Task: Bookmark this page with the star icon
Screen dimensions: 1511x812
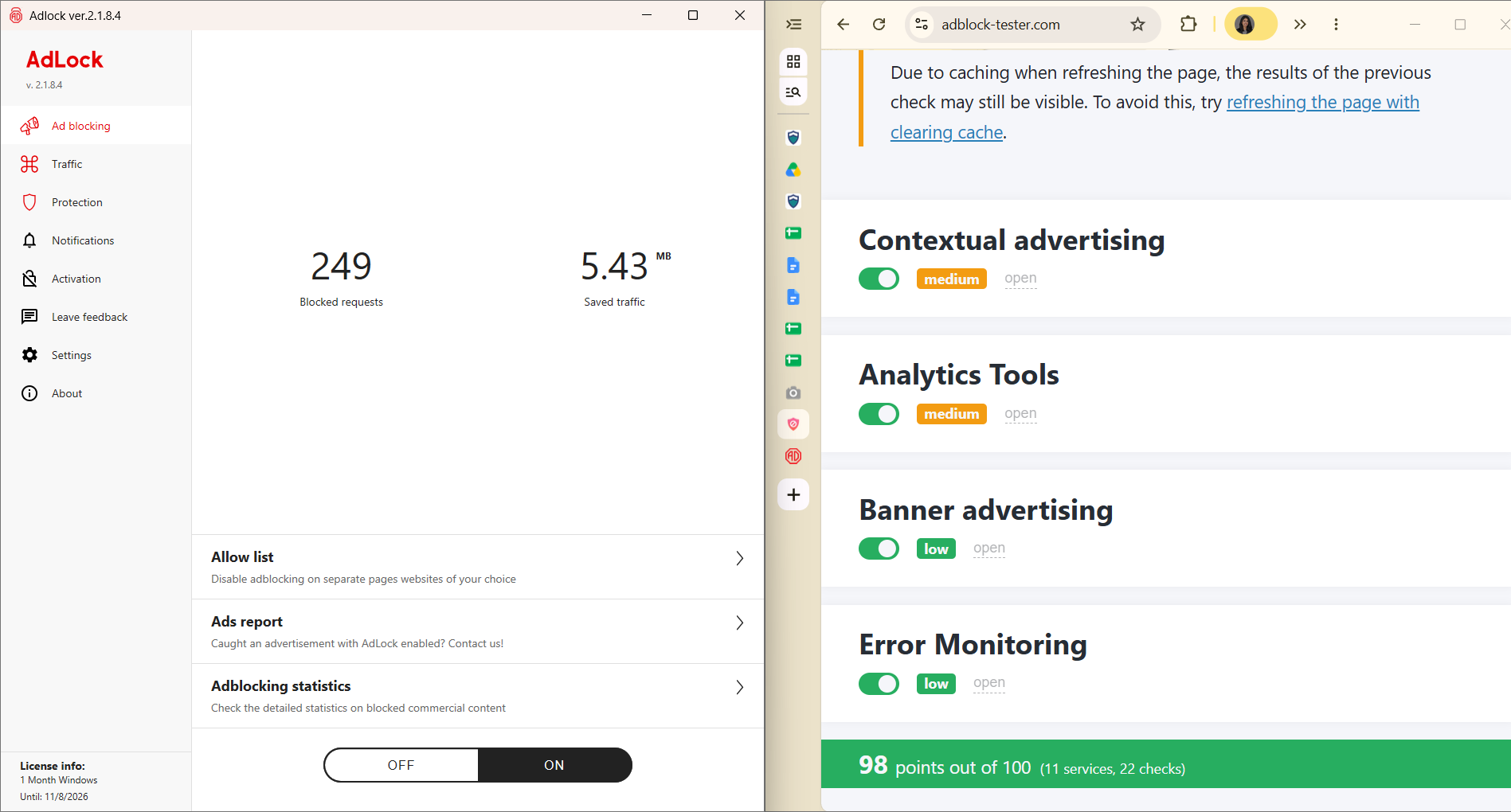Action: [1137, 25]
